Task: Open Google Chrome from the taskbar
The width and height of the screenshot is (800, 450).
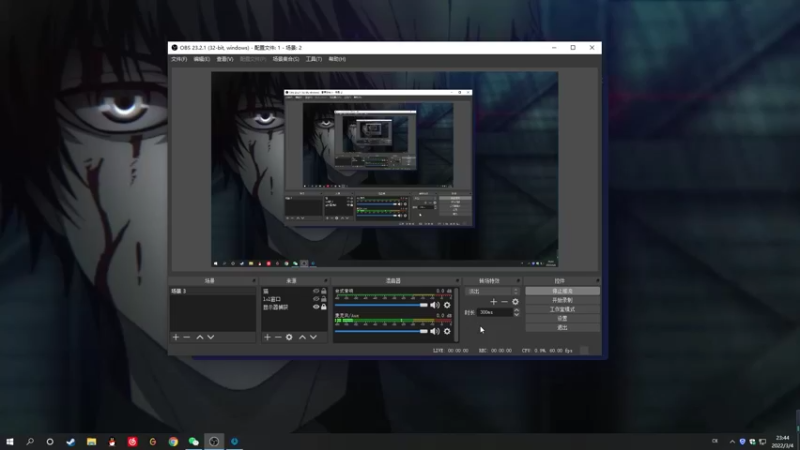Action: (x=173, y=441)
